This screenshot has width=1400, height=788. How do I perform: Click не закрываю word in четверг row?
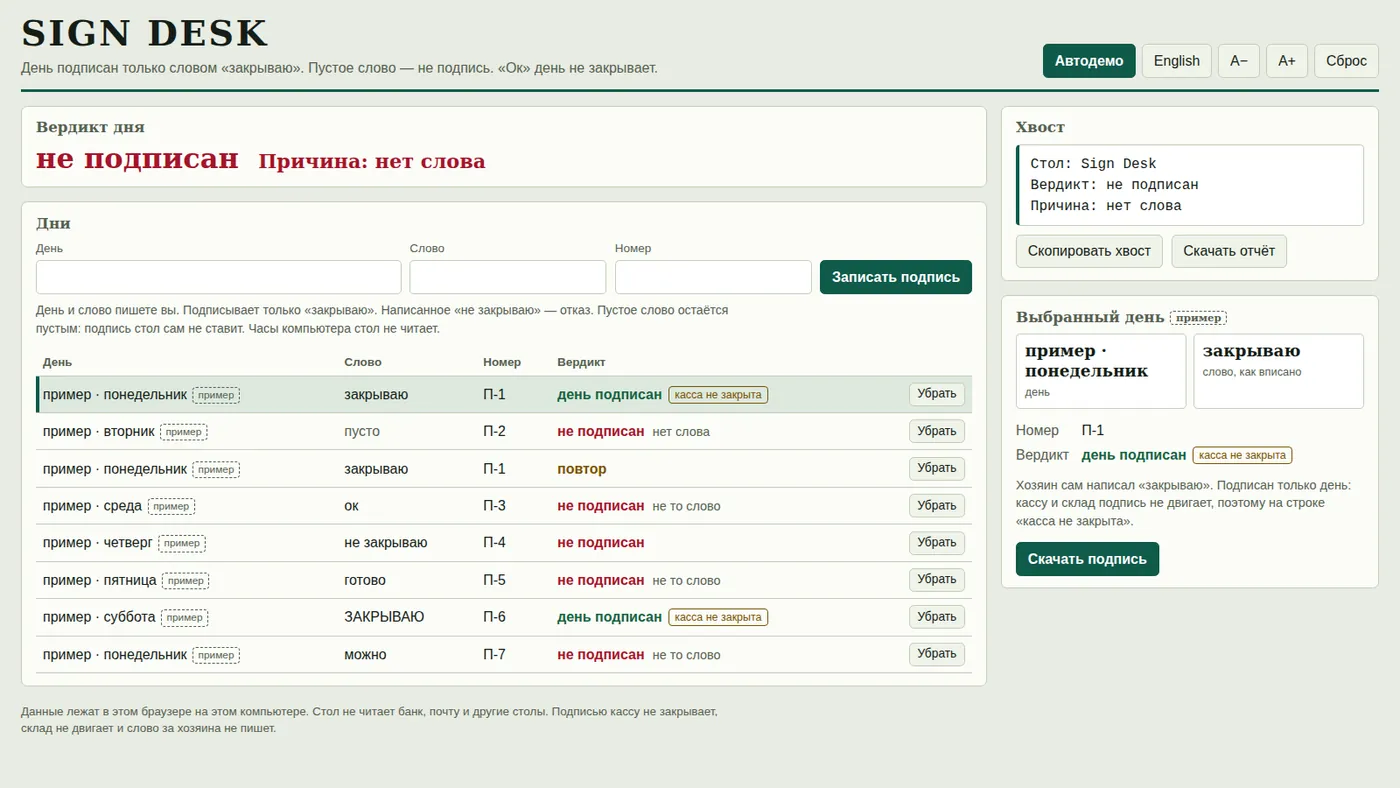[386, 543]
